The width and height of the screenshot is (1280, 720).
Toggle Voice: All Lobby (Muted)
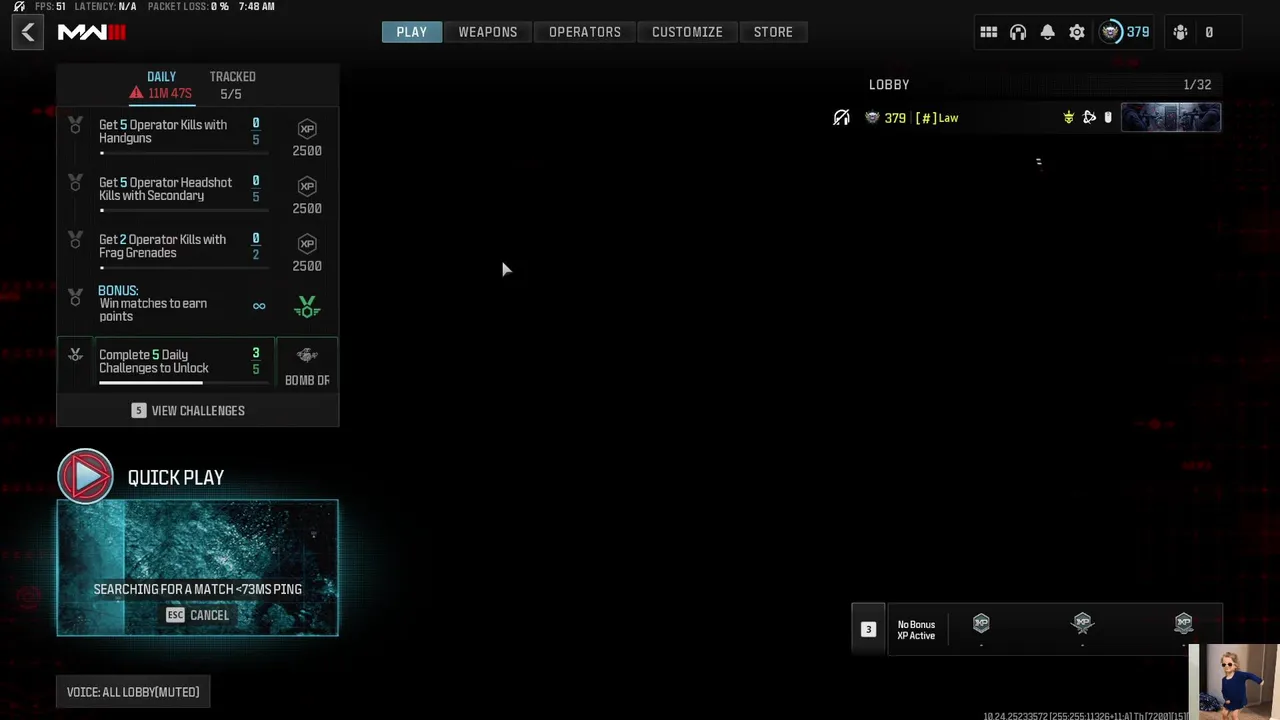tap(133, 692)
